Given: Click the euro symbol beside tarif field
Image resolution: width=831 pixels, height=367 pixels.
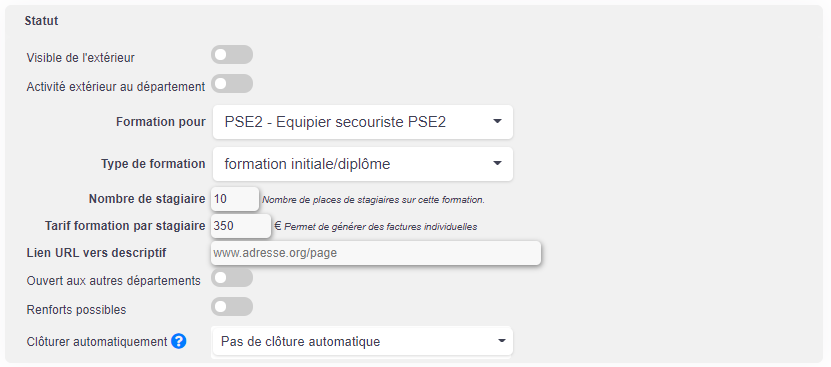Looking at the screenshot, I should point(278,226).
